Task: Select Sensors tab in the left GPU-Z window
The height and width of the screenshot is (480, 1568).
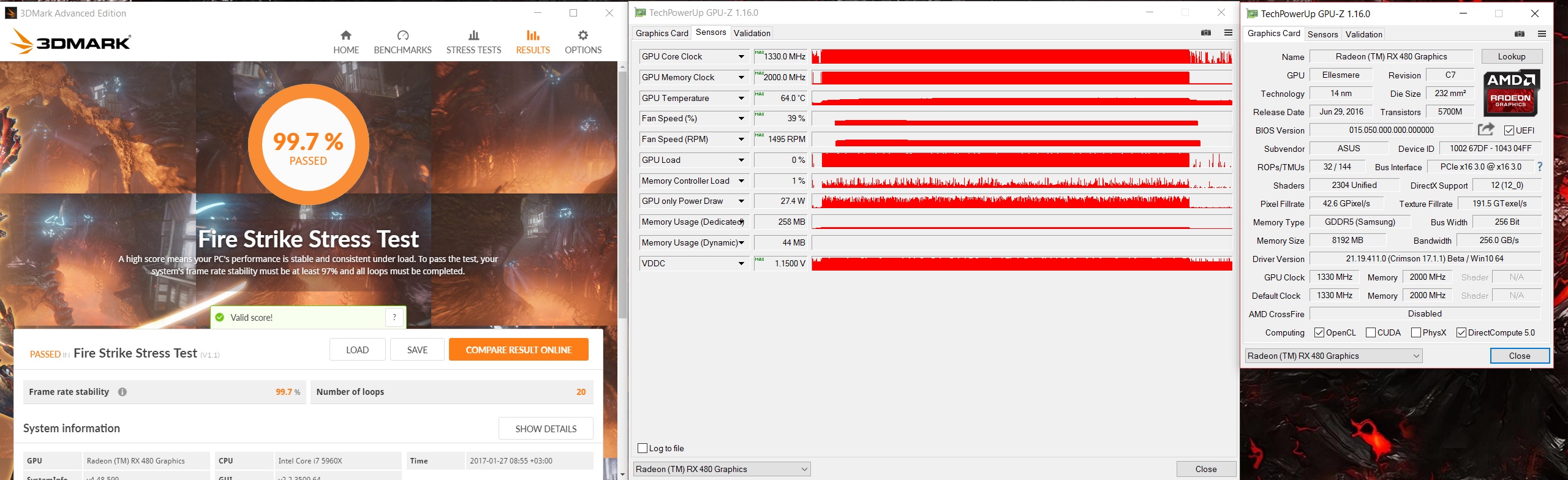Action: point(710,32)
